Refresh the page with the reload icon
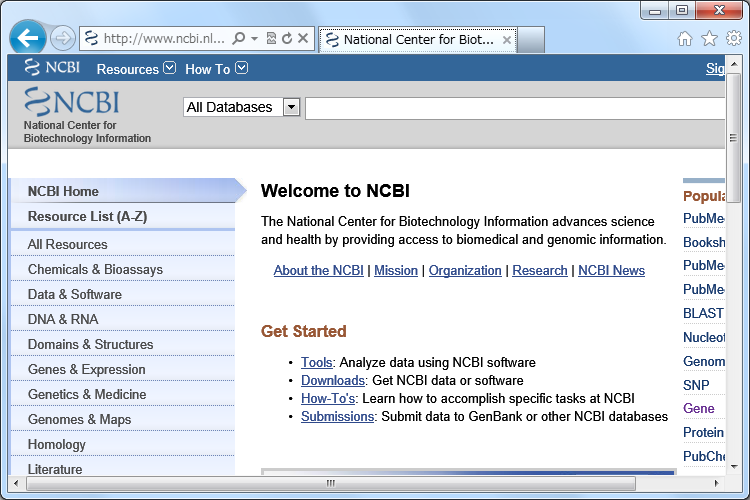 click(287, 38)
